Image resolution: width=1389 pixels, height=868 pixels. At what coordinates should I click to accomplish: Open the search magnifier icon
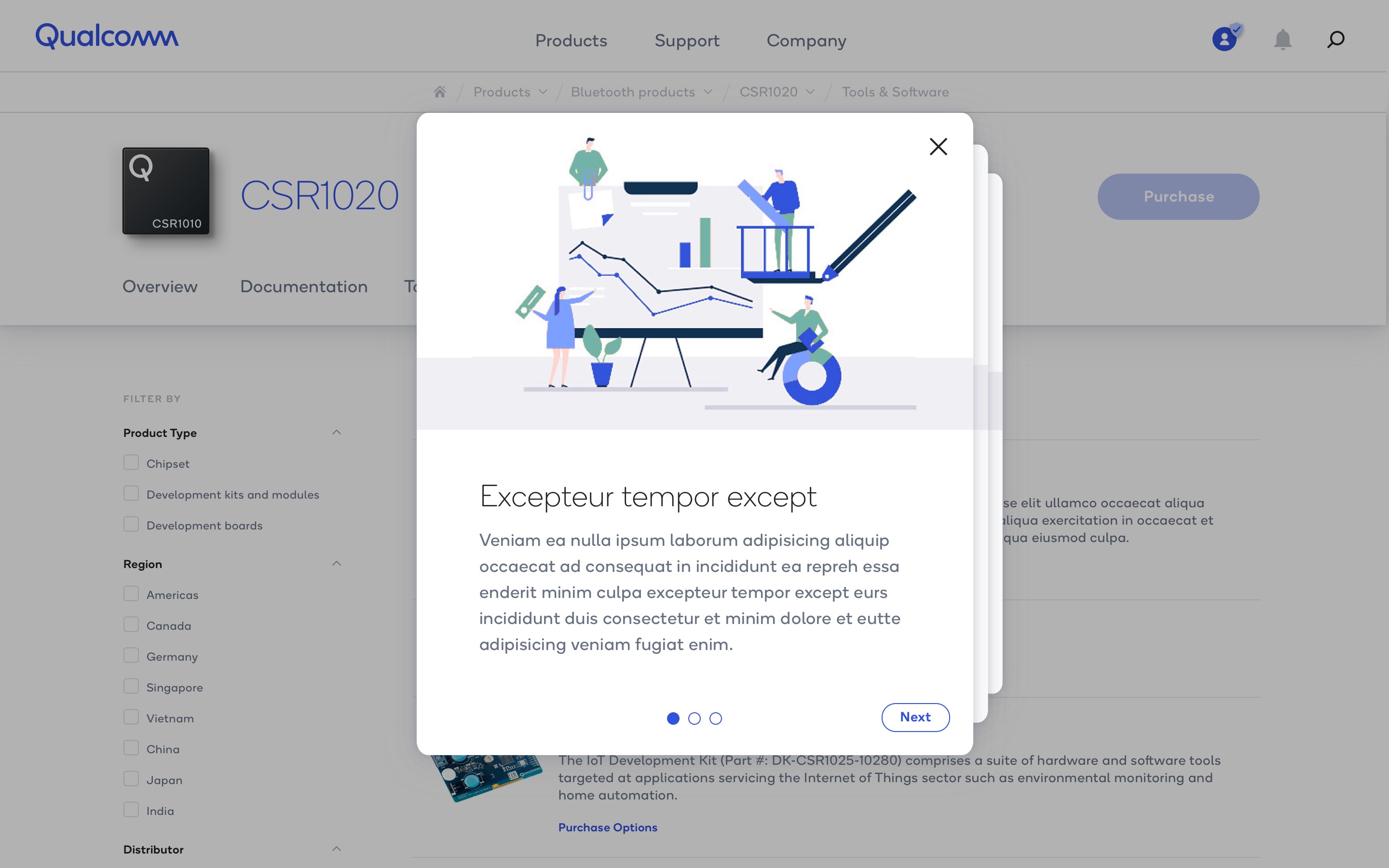click(x=1335, y=40)
